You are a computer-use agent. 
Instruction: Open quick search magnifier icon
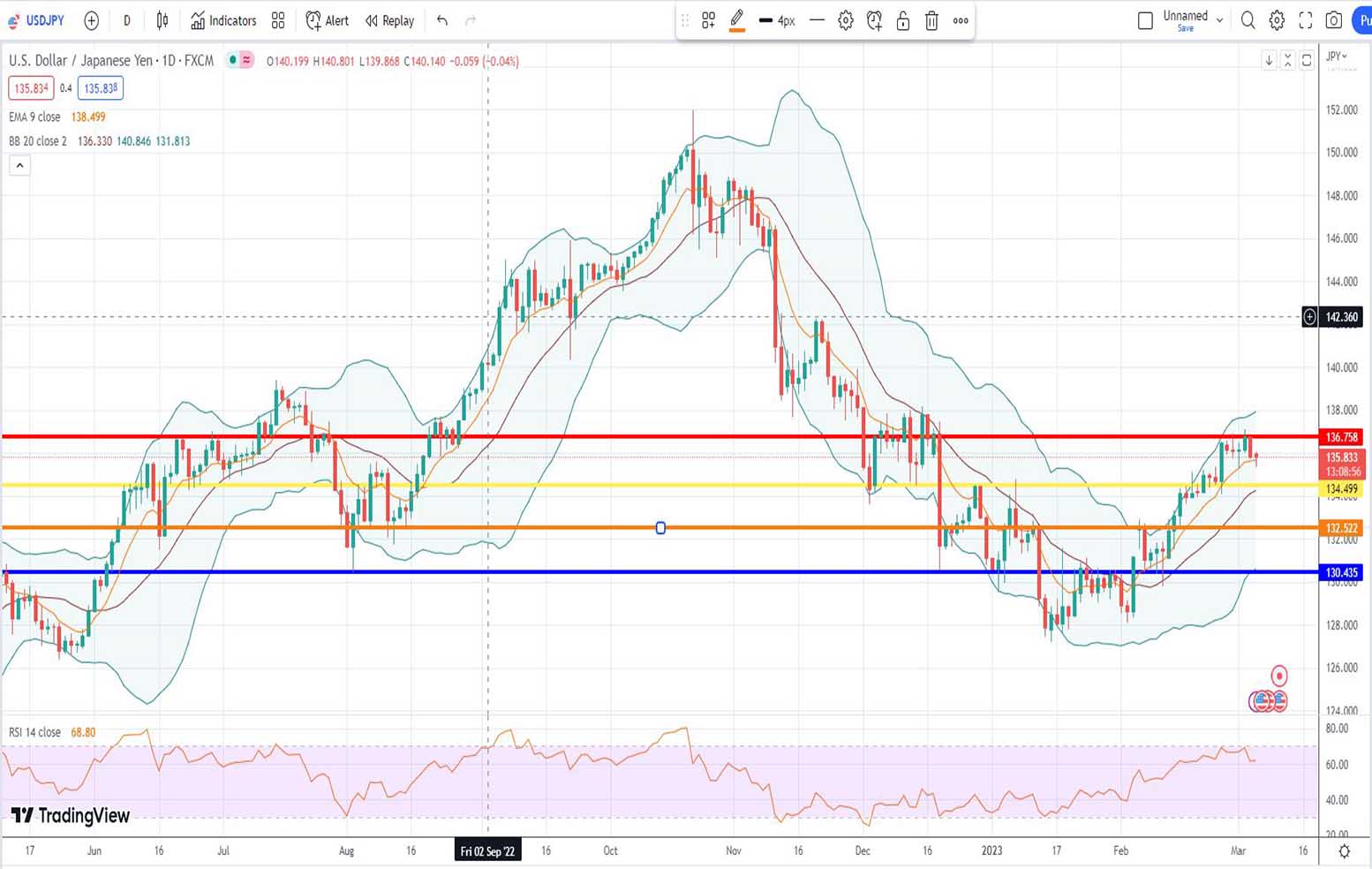click(1248, 20)
